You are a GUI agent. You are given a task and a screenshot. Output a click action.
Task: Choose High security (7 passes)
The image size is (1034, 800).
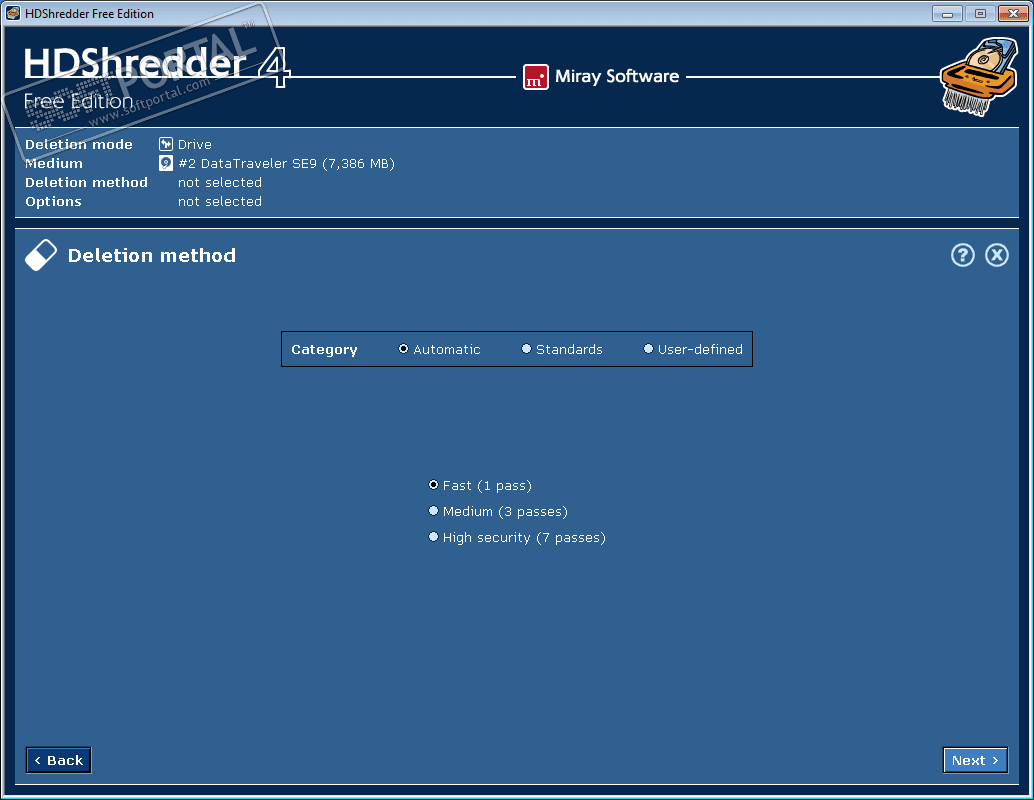[517, 538]
